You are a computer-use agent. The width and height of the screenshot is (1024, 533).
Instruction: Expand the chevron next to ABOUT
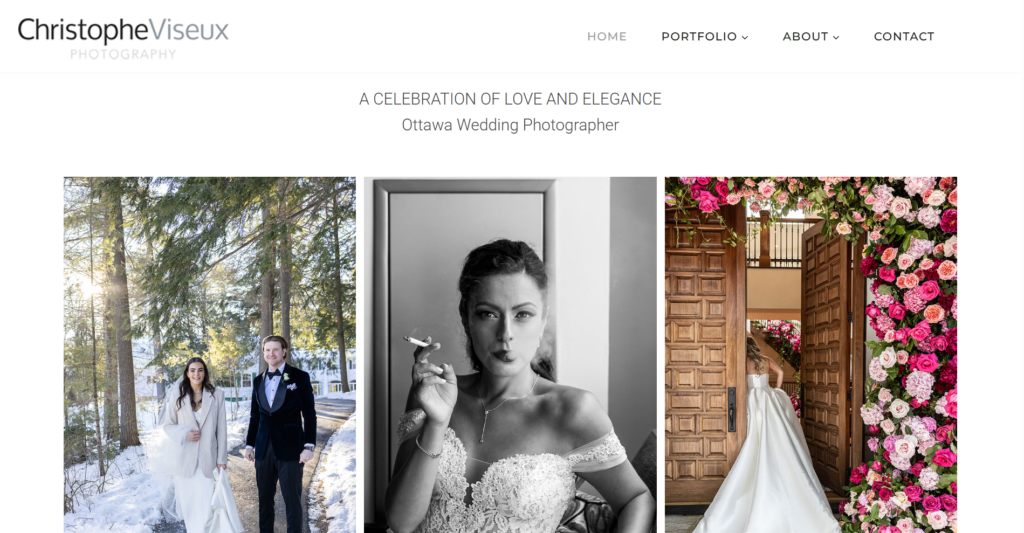(x=836, y=37)
